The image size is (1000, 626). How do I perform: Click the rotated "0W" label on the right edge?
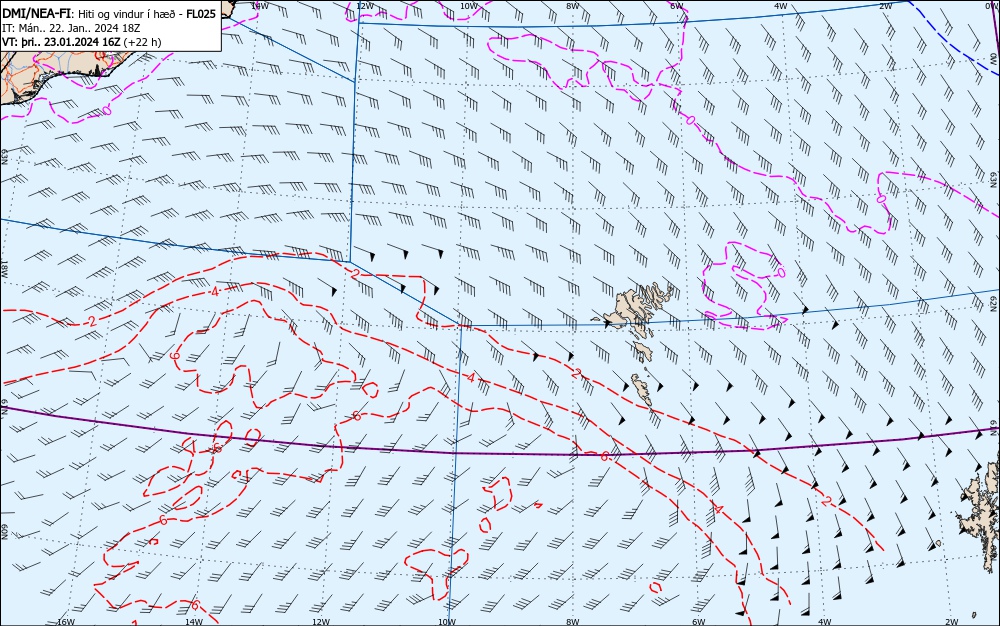pyautogui.click(x=994, y=58)
